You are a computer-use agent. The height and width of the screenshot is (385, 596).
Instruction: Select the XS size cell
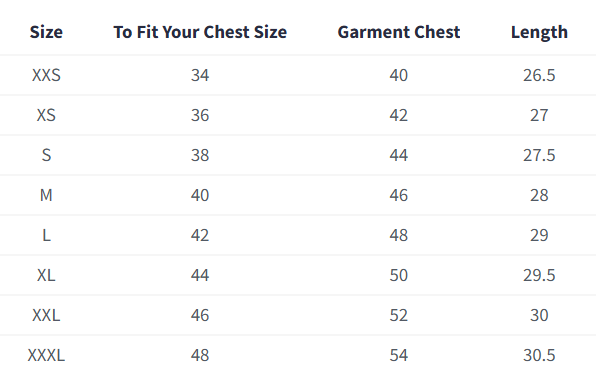[46, 115]
